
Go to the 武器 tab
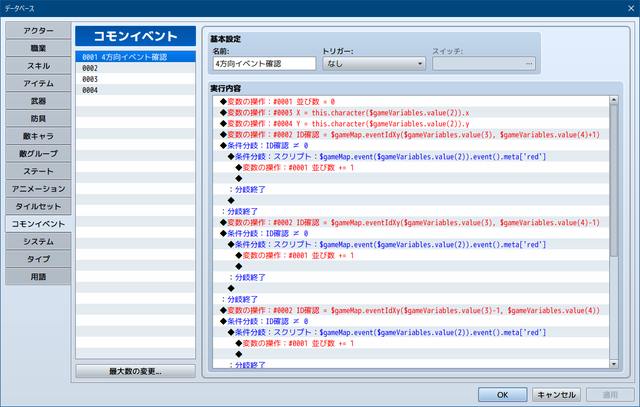click(38, 101)
